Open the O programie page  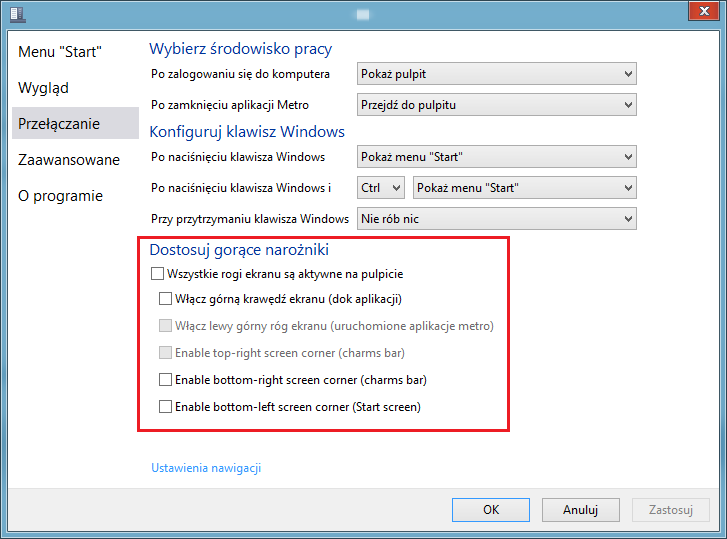point(60,195)
